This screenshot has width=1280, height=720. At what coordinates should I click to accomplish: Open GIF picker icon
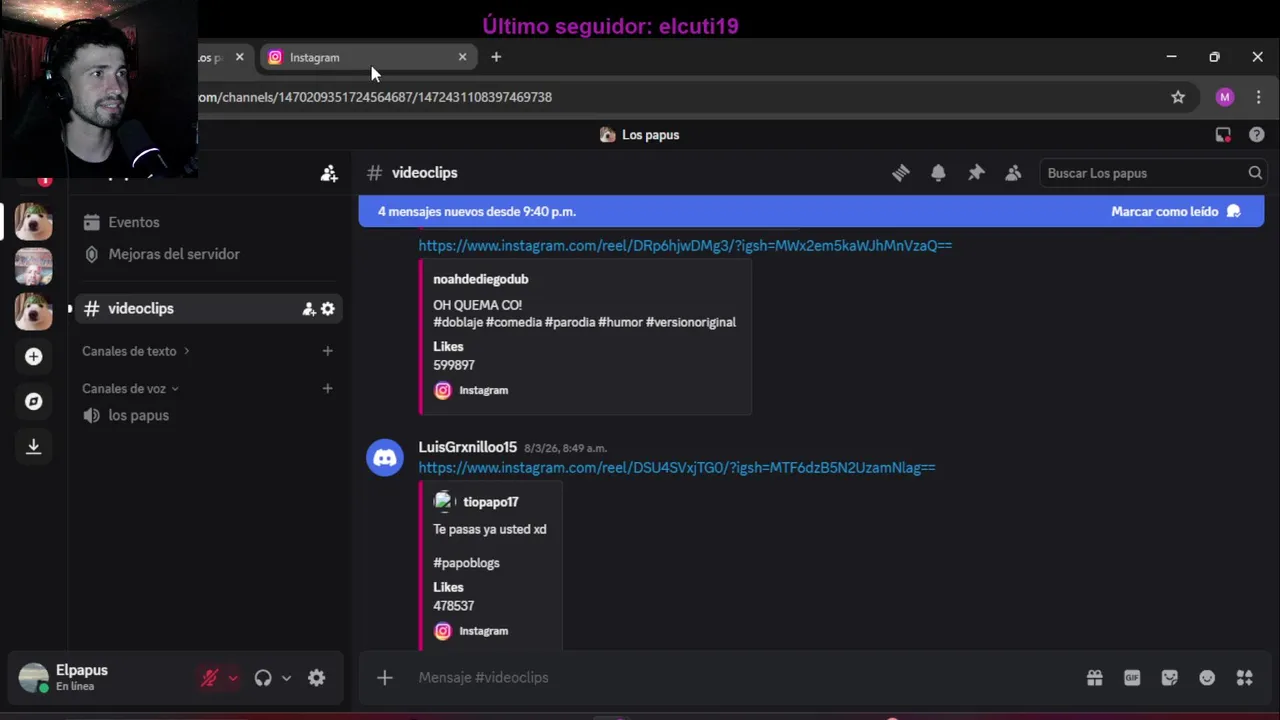[x=1132, y=678]
